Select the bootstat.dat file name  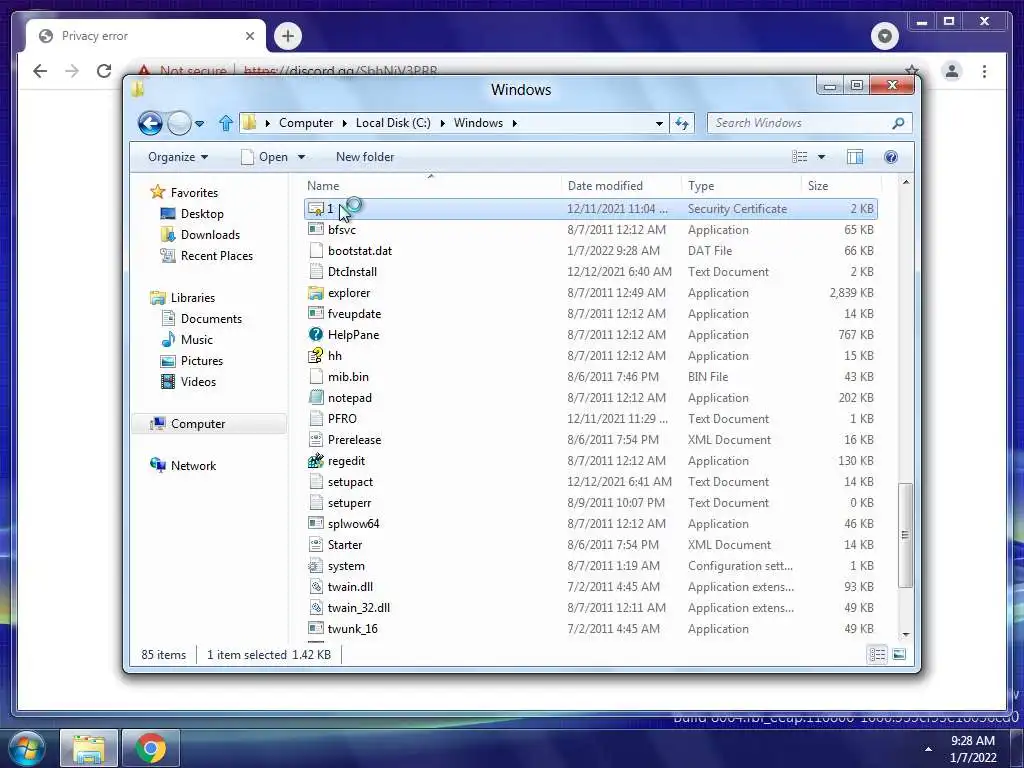pos(360,251)
